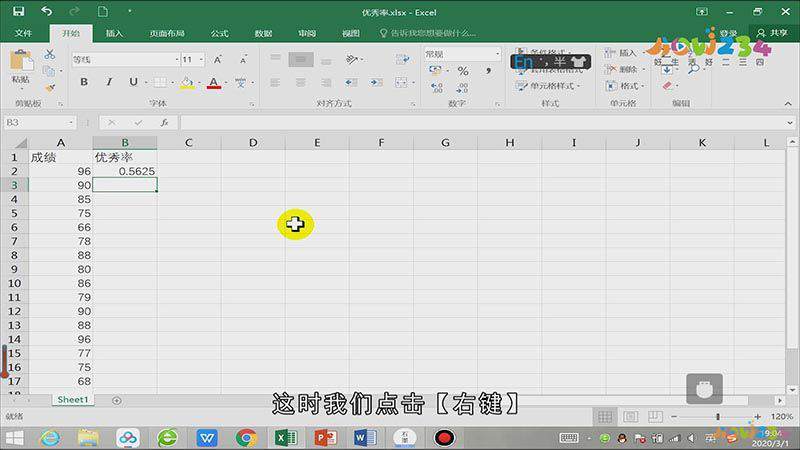
Task: Center text horizontally
Action: (x=301, y=82)
